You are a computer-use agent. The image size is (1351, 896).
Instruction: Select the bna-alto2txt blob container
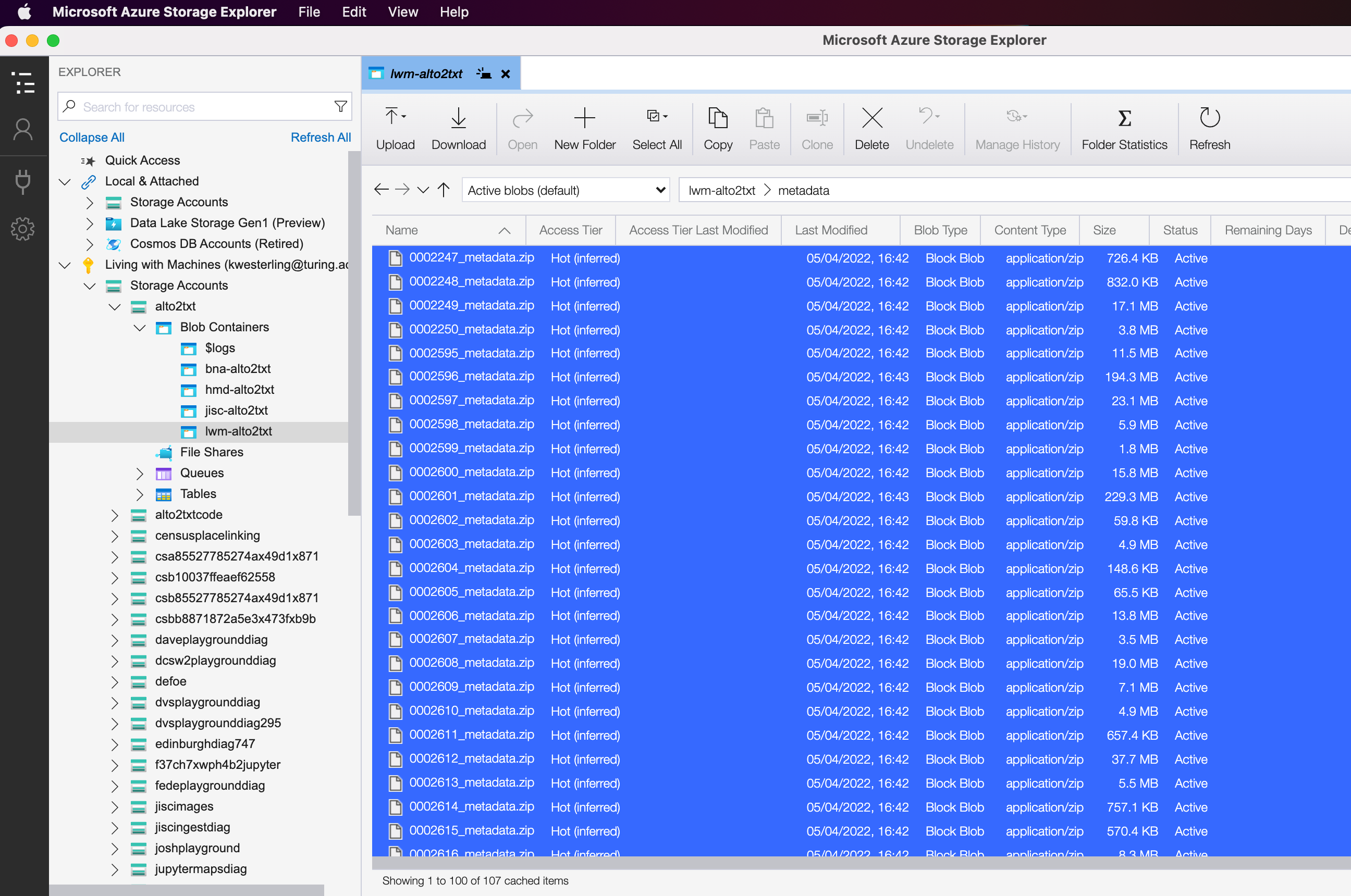tap(238, 369)
